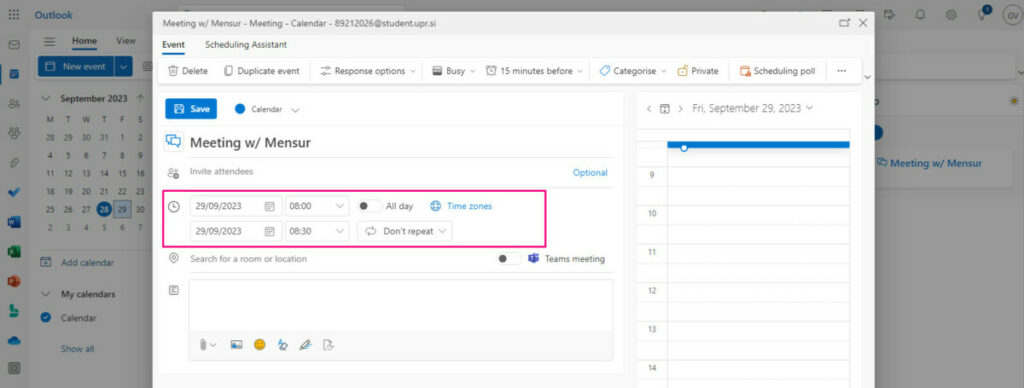
Task: Open the app launcher grid icon
Action: tap(14, 15)
